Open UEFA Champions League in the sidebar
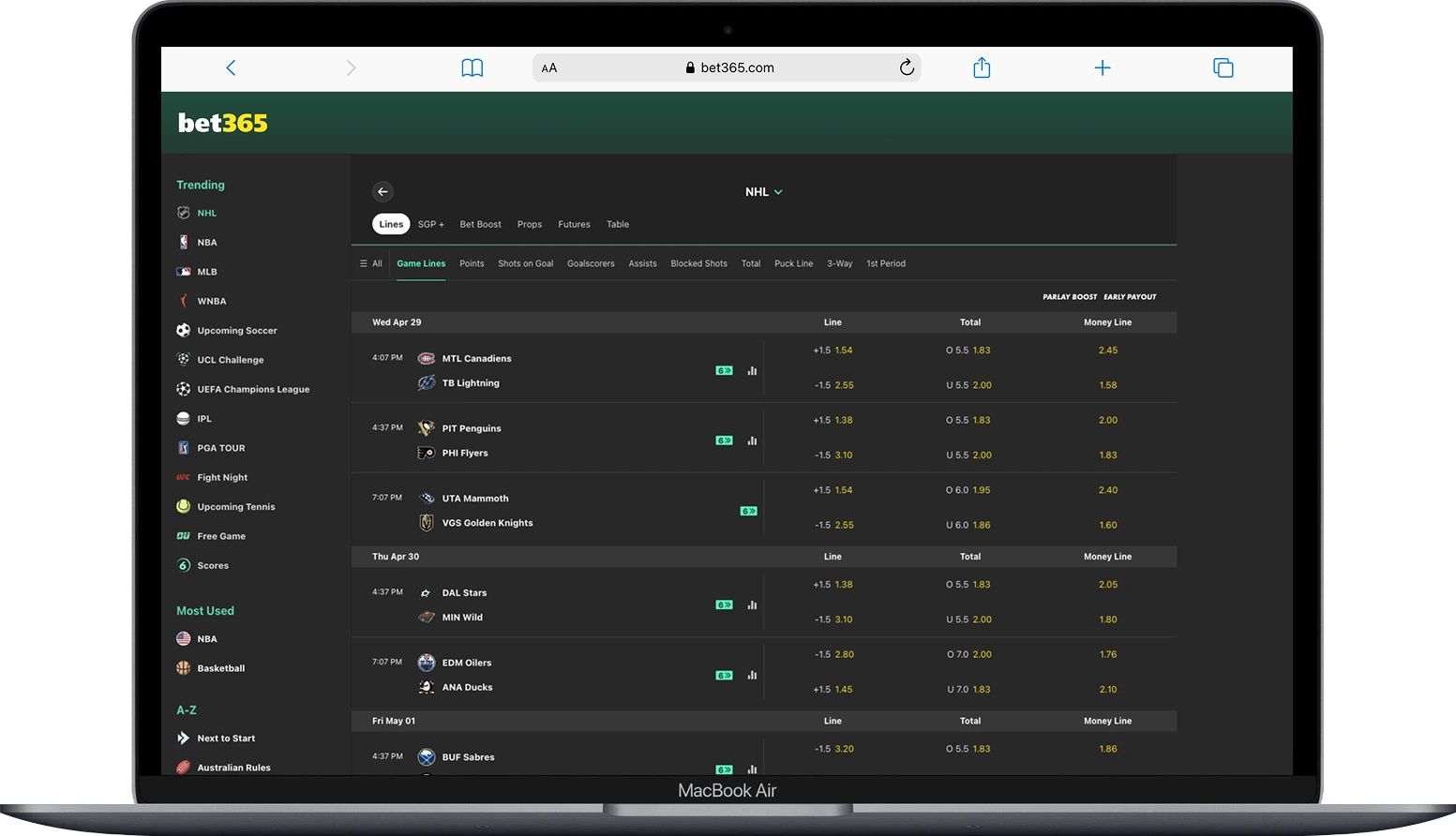1456x836 pixels. pos(253,389)
